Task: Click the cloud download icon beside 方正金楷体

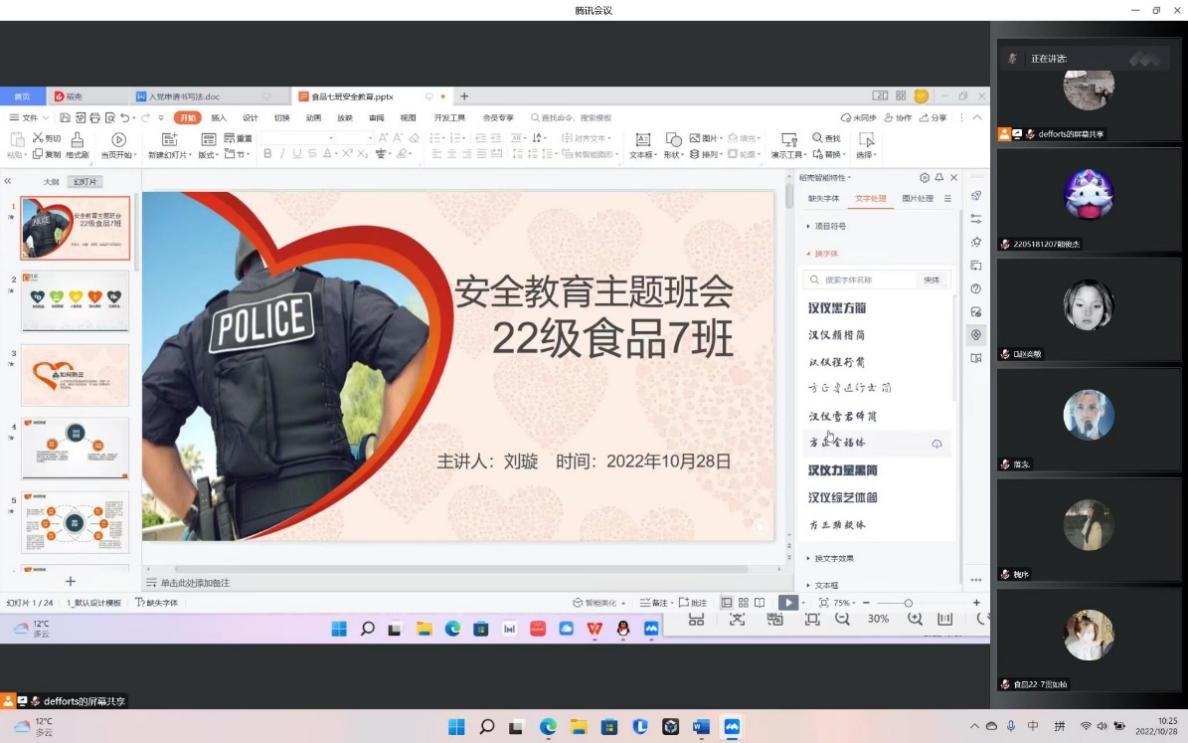Action: coord(936,443)
